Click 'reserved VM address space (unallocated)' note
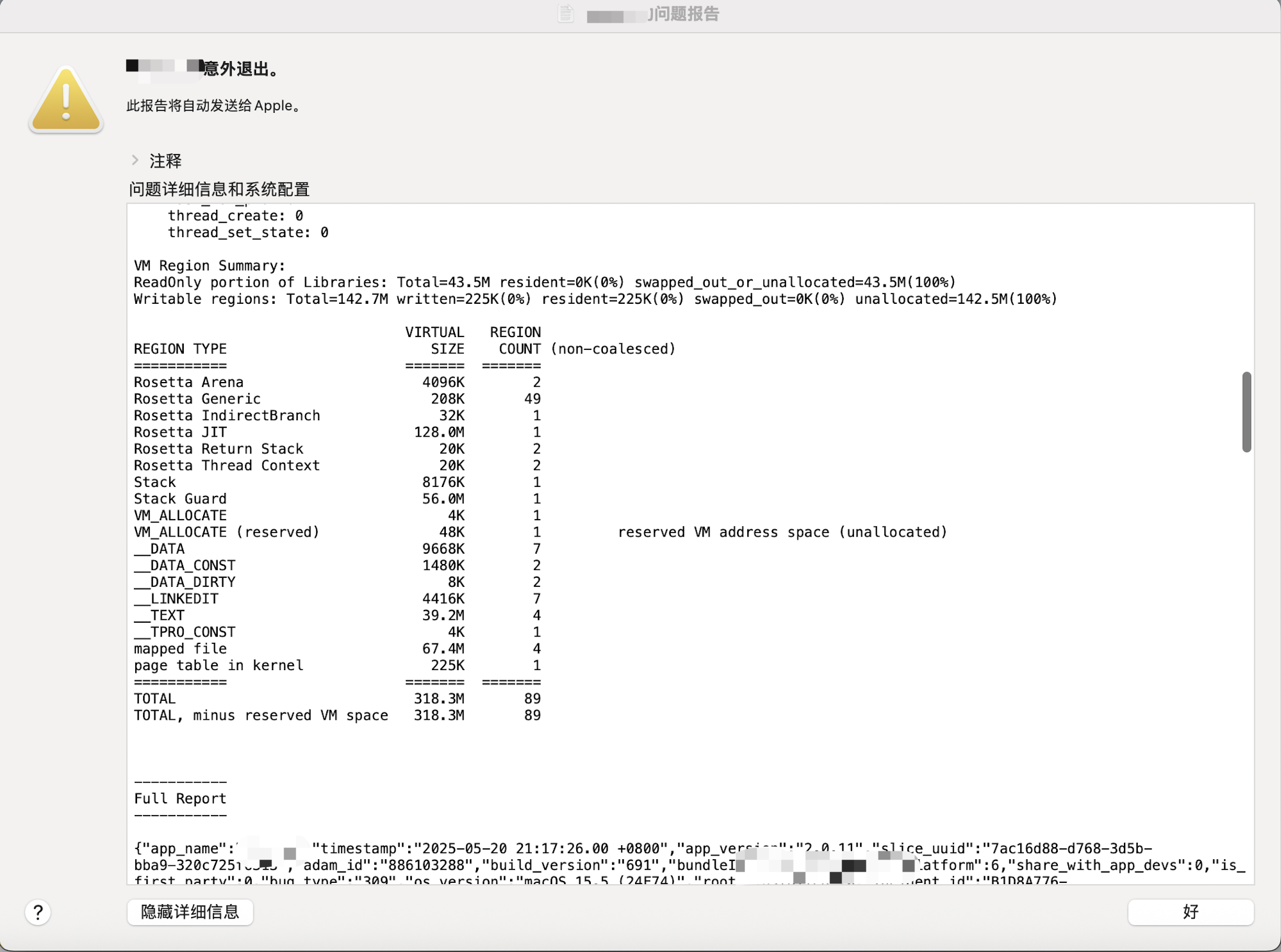Viewport: 1281px width, 952px height. (x=782, y=532)
